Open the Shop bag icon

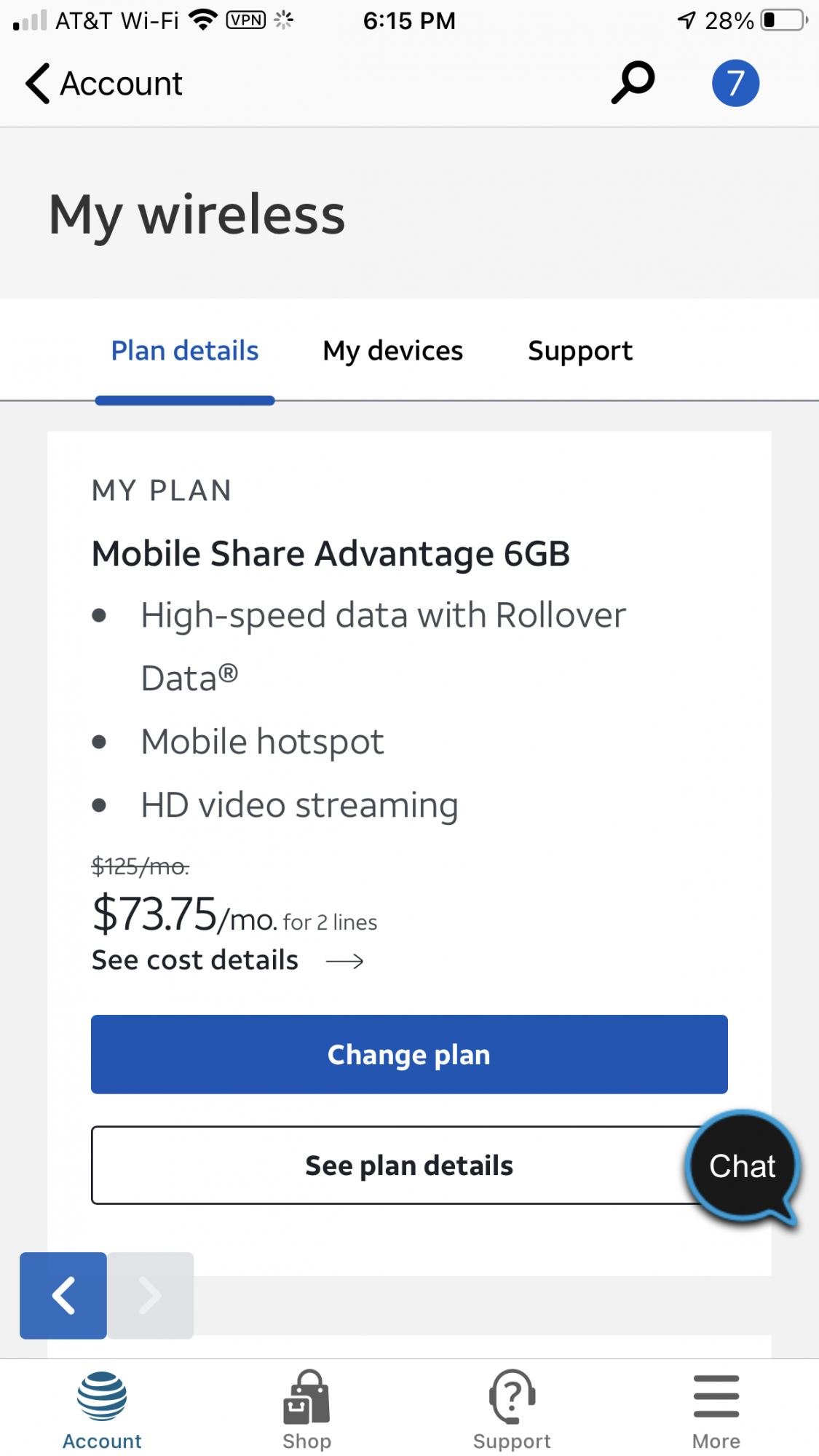(x=306, y=1396)
